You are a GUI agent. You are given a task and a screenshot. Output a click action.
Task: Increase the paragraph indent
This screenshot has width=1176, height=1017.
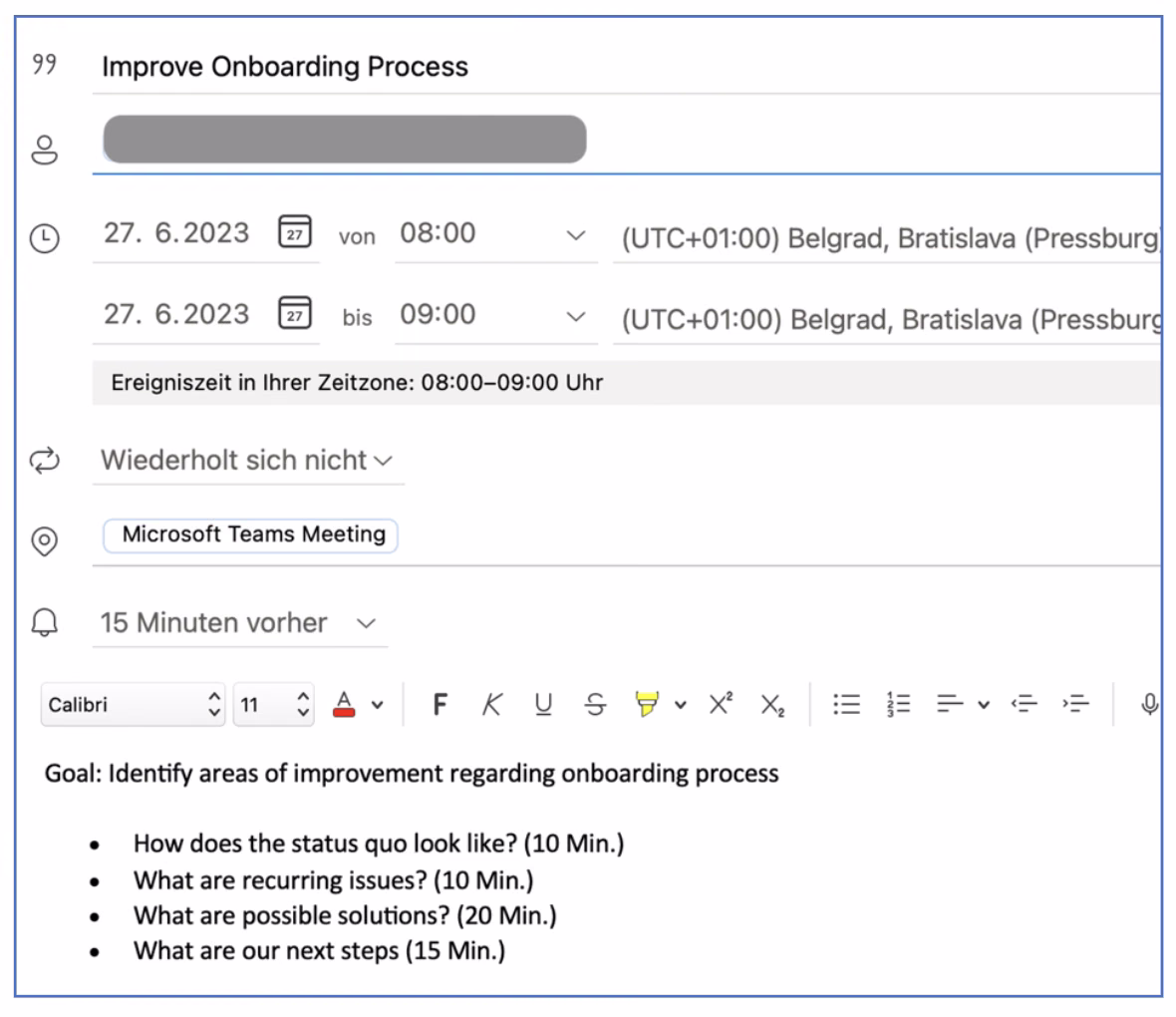point(1075,704)
